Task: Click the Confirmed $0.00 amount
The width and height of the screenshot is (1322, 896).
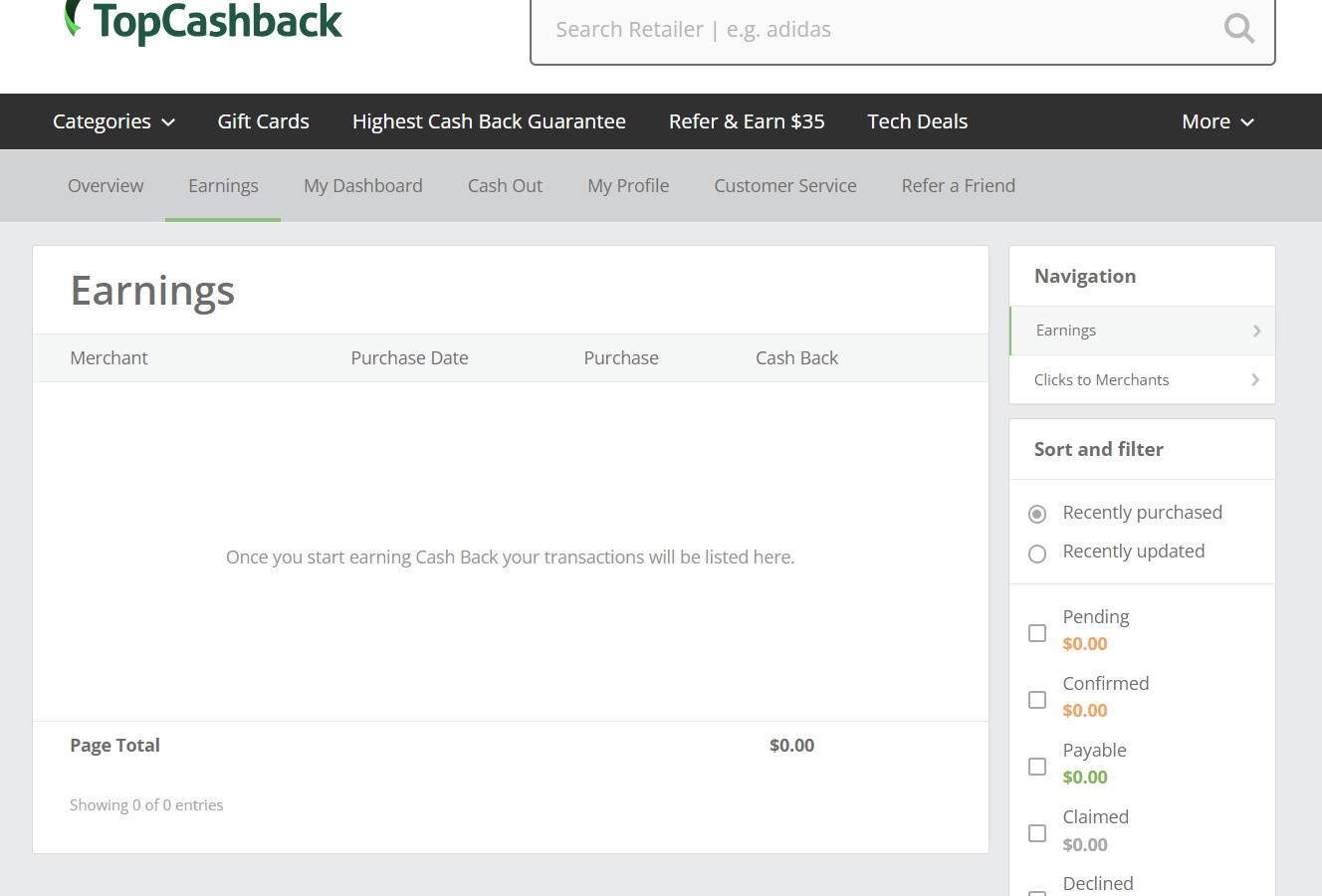Action: pos(1085,710)
